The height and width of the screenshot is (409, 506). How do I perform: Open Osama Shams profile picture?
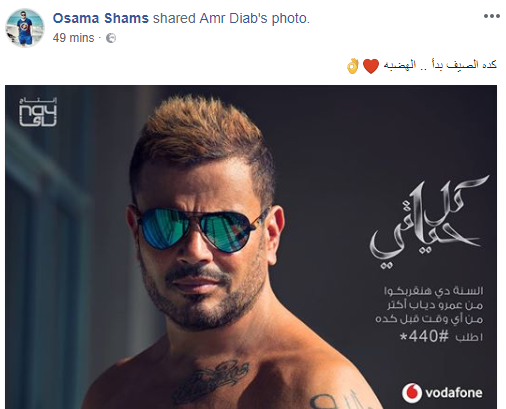[x=25, y=28]
